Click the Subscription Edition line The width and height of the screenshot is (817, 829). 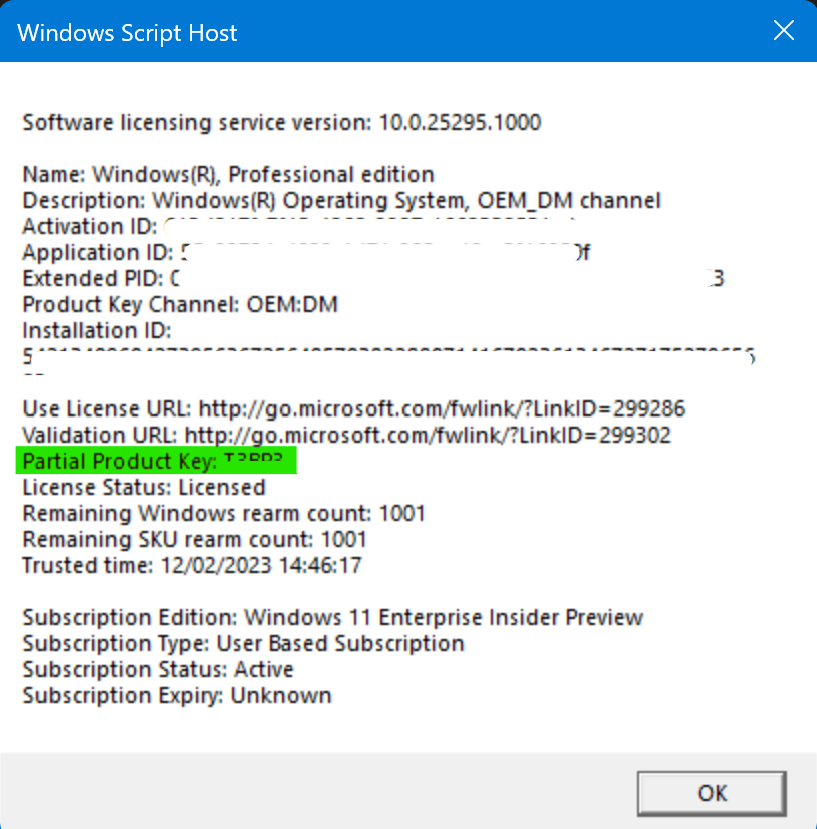332,617
